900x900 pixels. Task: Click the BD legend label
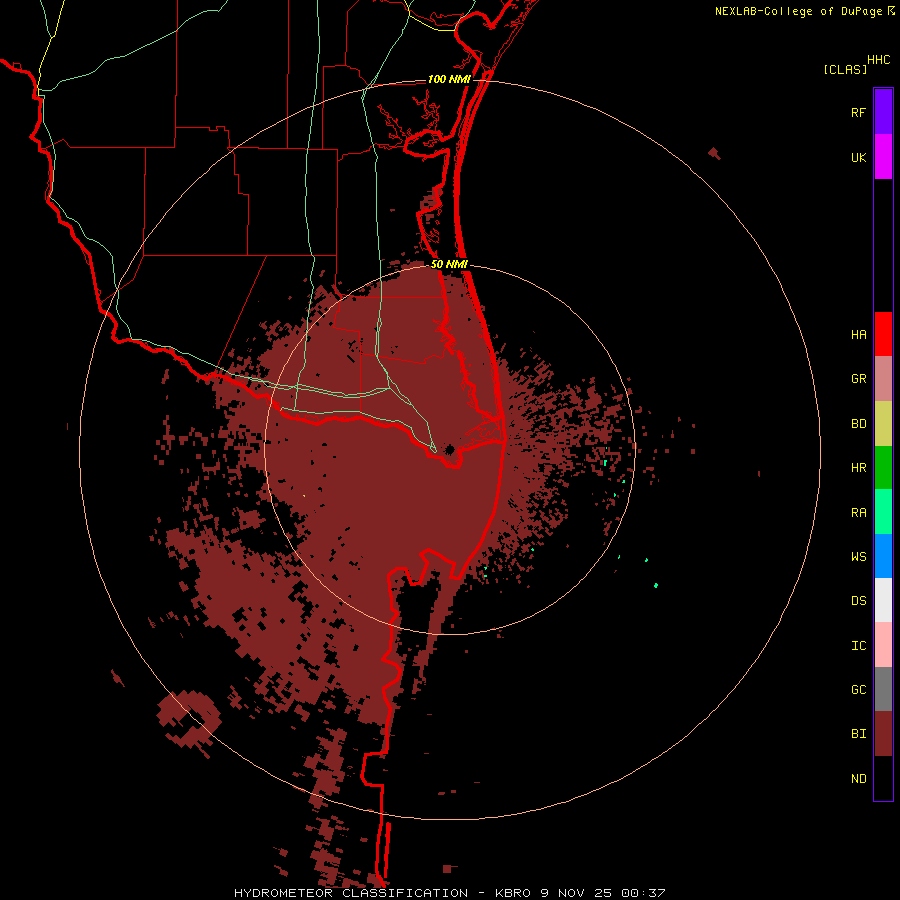click(858, 424)
